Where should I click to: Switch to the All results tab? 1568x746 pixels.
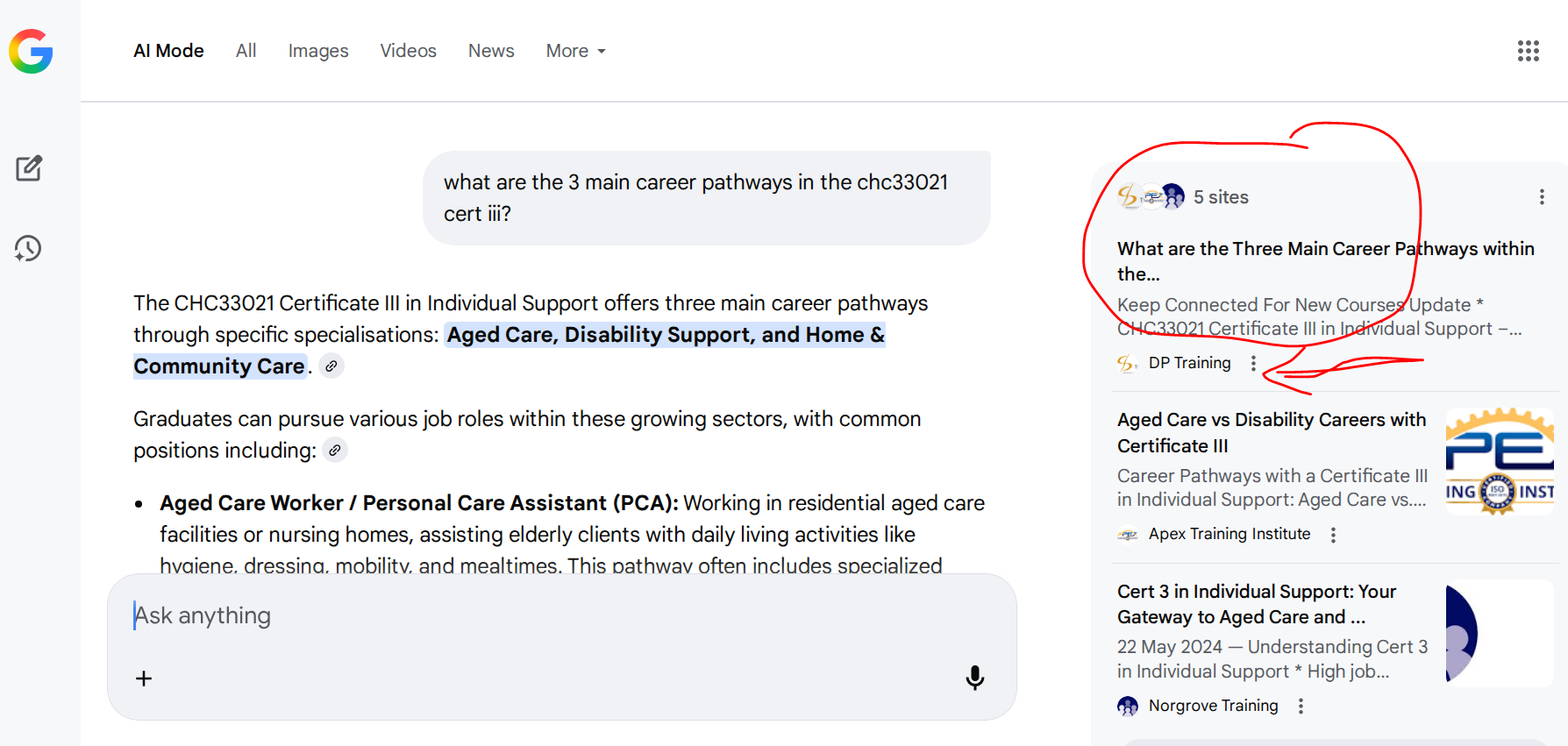point(246,51)
